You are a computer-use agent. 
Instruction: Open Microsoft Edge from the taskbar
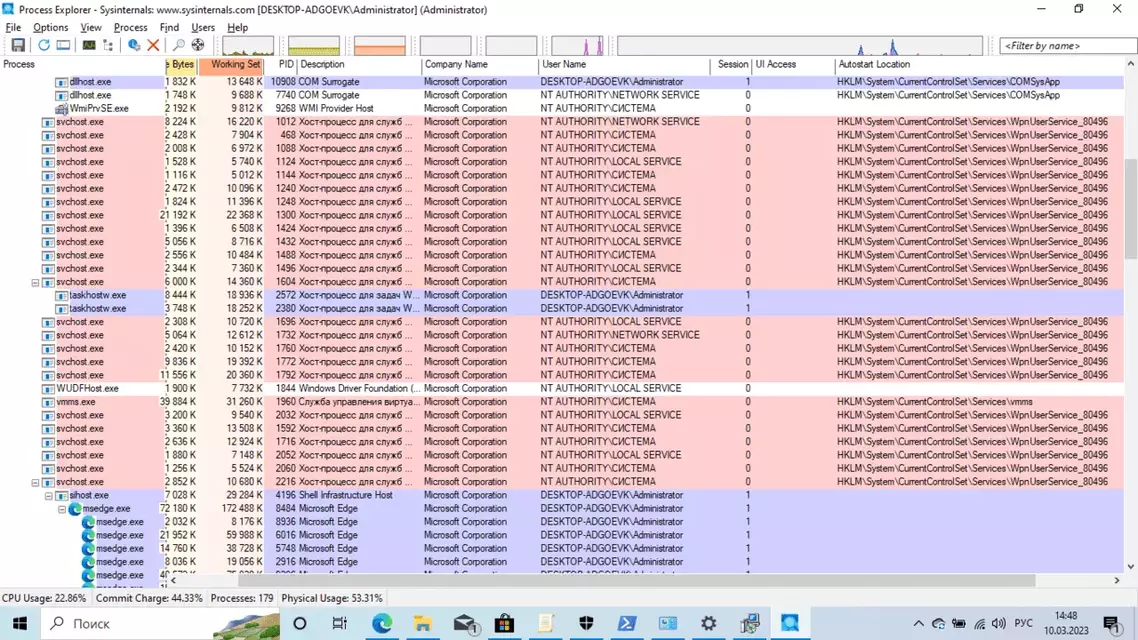(382, 623)
